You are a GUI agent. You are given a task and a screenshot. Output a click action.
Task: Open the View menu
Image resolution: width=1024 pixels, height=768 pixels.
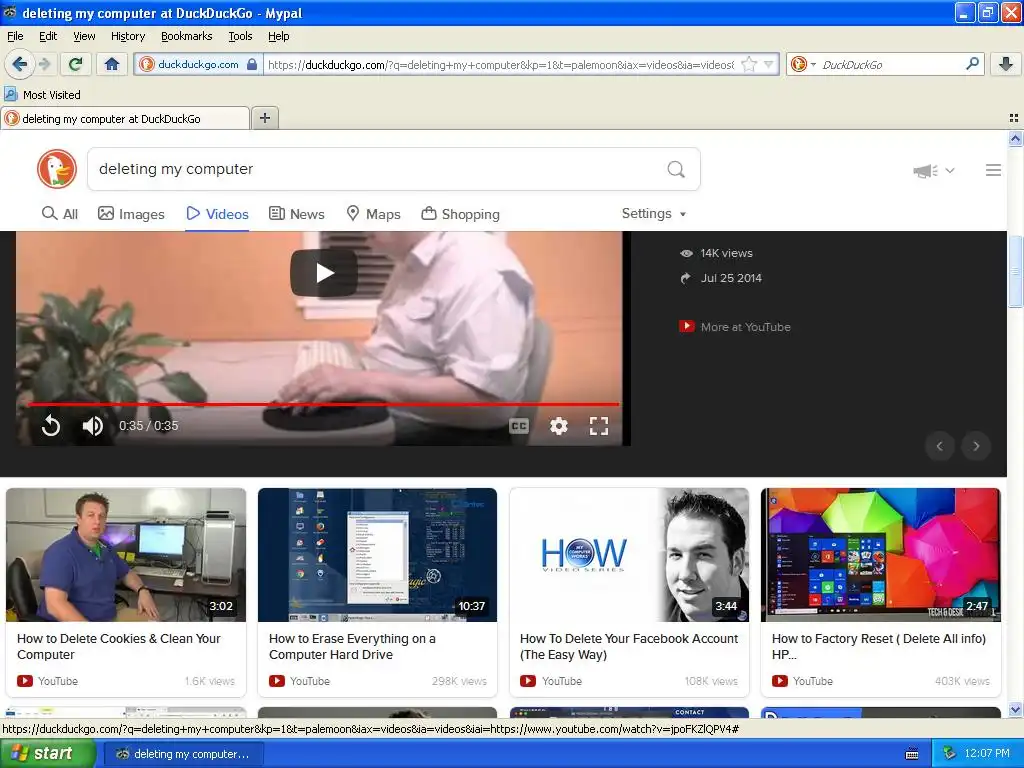[x=84, y=36]
